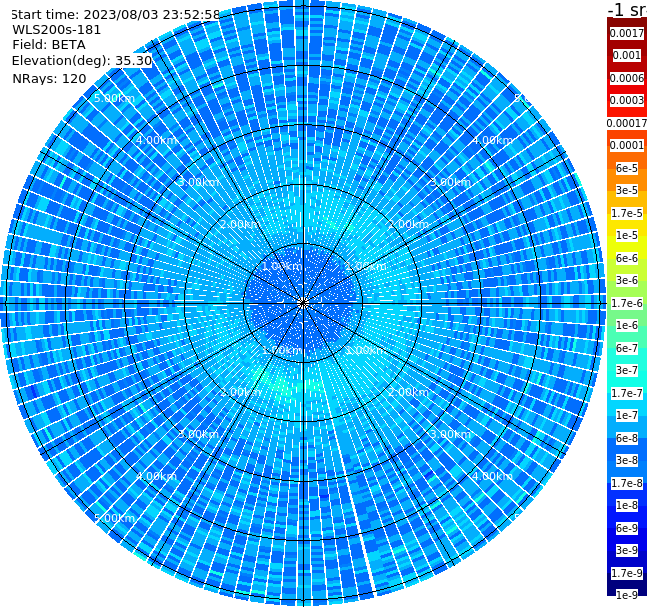Screen dimensions: 647x607
Task: Select the 6e-8 colorbar label
Action: pyautogui.click(x=627, y=438)
